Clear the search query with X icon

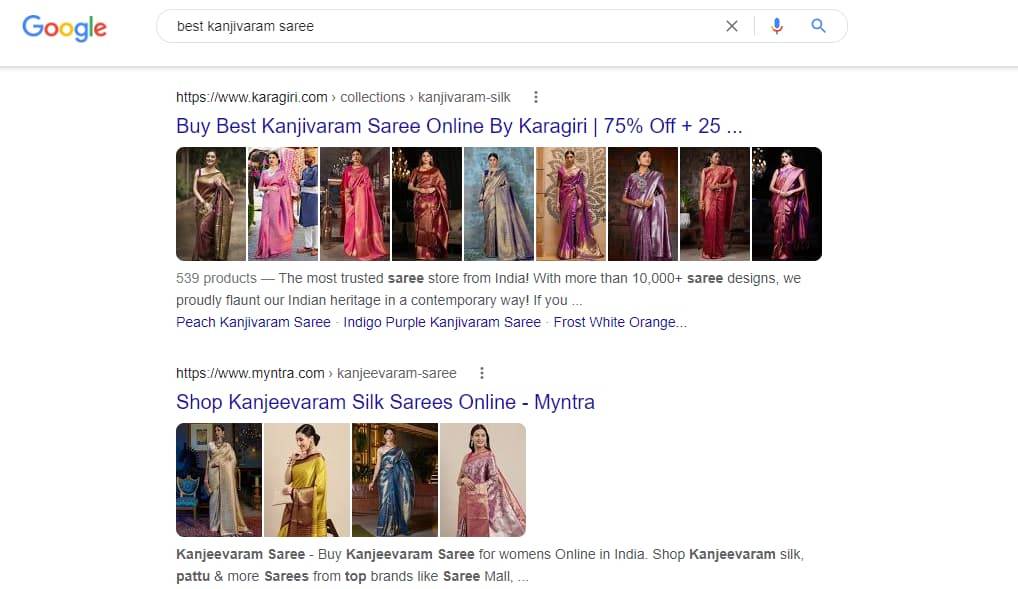[732, 26]
